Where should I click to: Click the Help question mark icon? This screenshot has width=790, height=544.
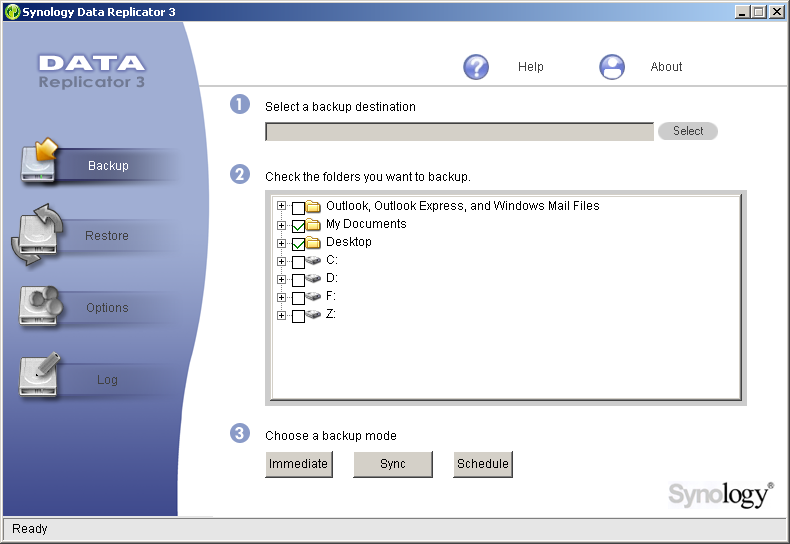(x=476, y=67)
